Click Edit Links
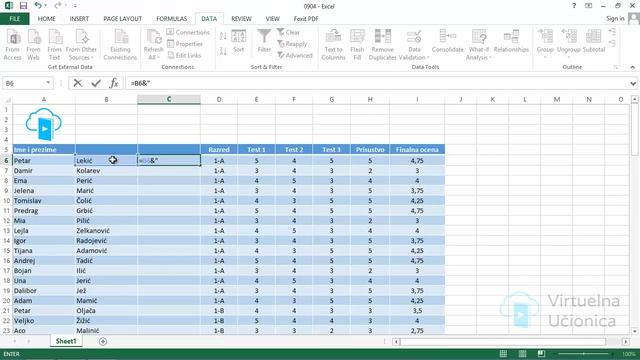Image resolution: width=640 pixels, height=360 pixels. 184,55
